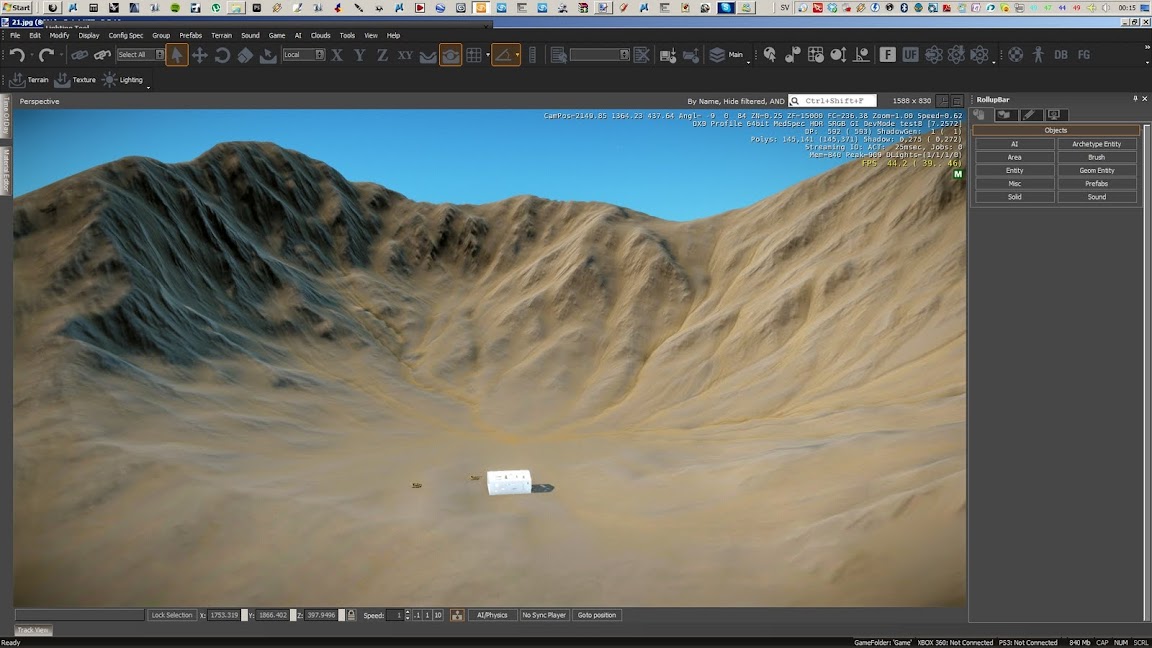Click the AI object category button
This screenshot has width=1152, height=648.
[1014, 144]
